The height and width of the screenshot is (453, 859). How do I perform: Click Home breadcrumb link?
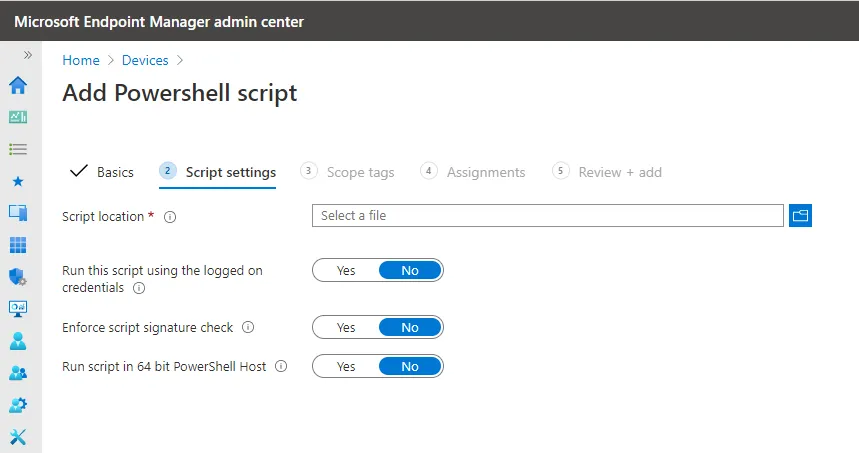tap(81, 60)
